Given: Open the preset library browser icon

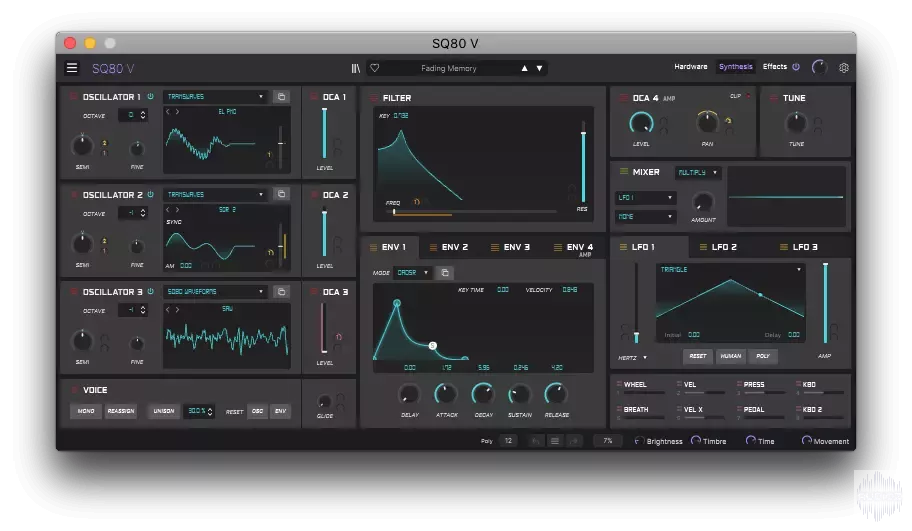Looking at the screenshot, I should pyautogui.click(x=355, y=68).
